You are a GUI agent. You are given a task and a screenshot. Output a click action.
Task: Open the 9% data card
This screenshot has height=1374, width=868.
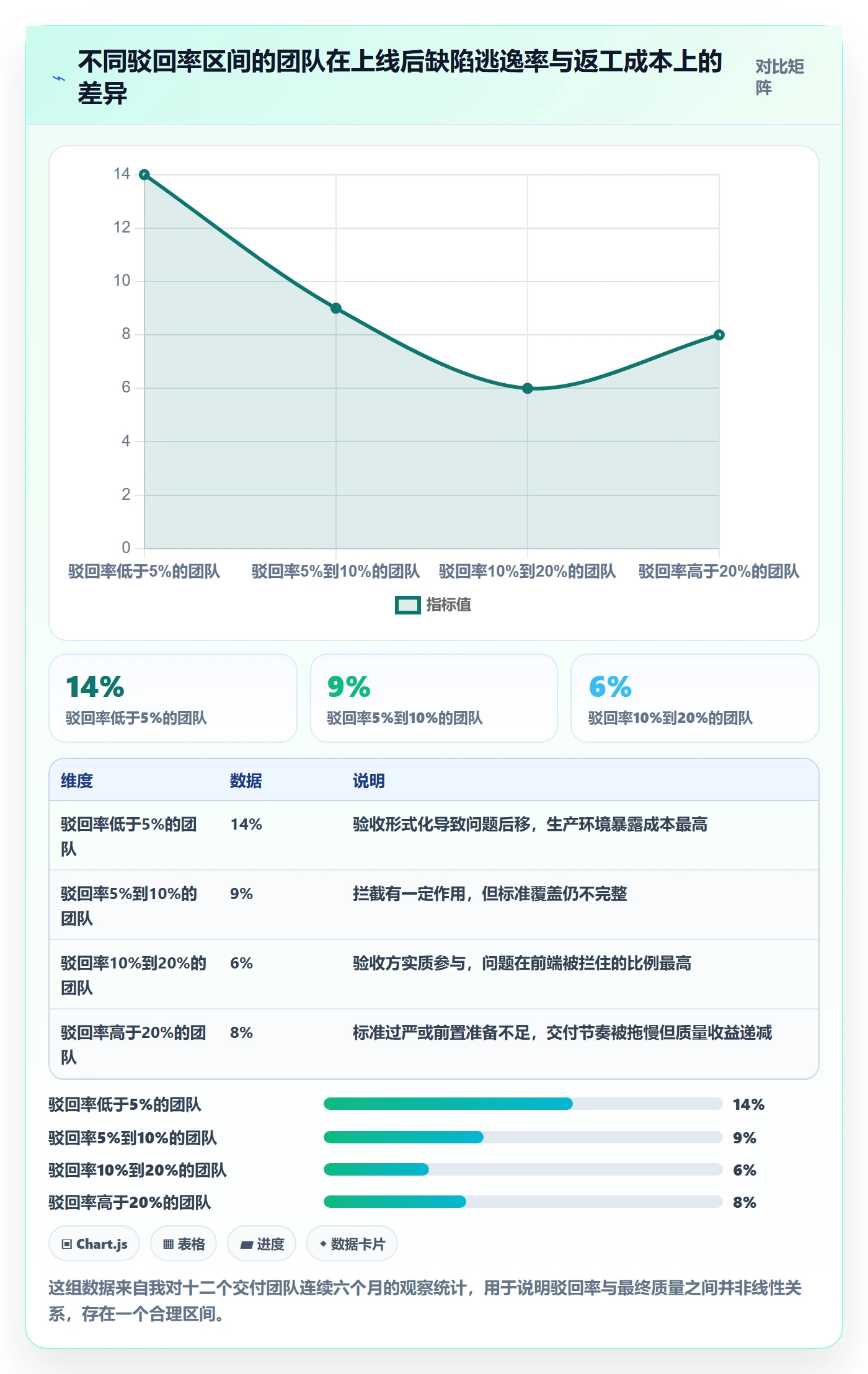[x=434, y=698]
